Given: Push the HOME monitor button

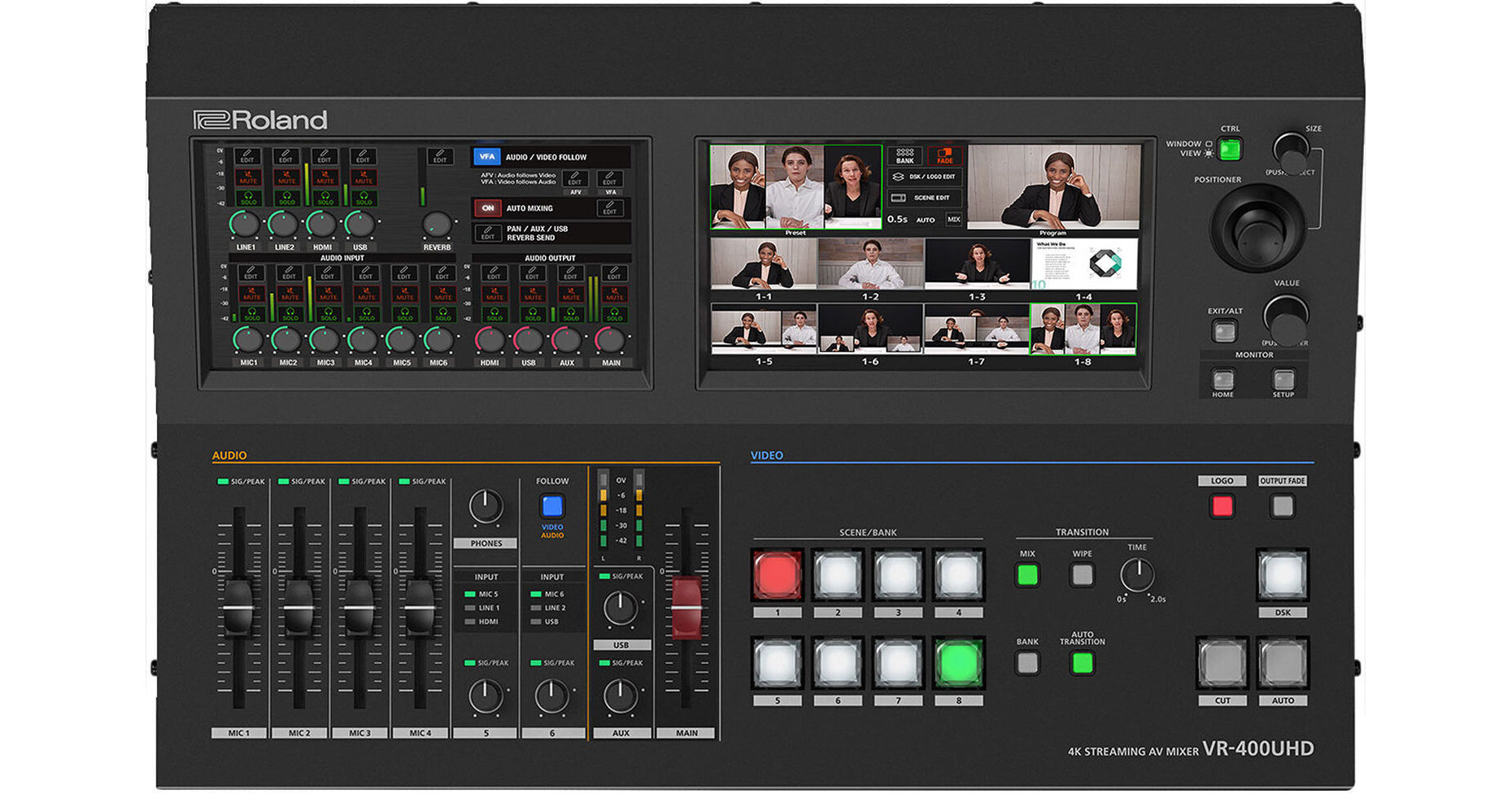Looking at the screenshot, I should [1222, 379].
